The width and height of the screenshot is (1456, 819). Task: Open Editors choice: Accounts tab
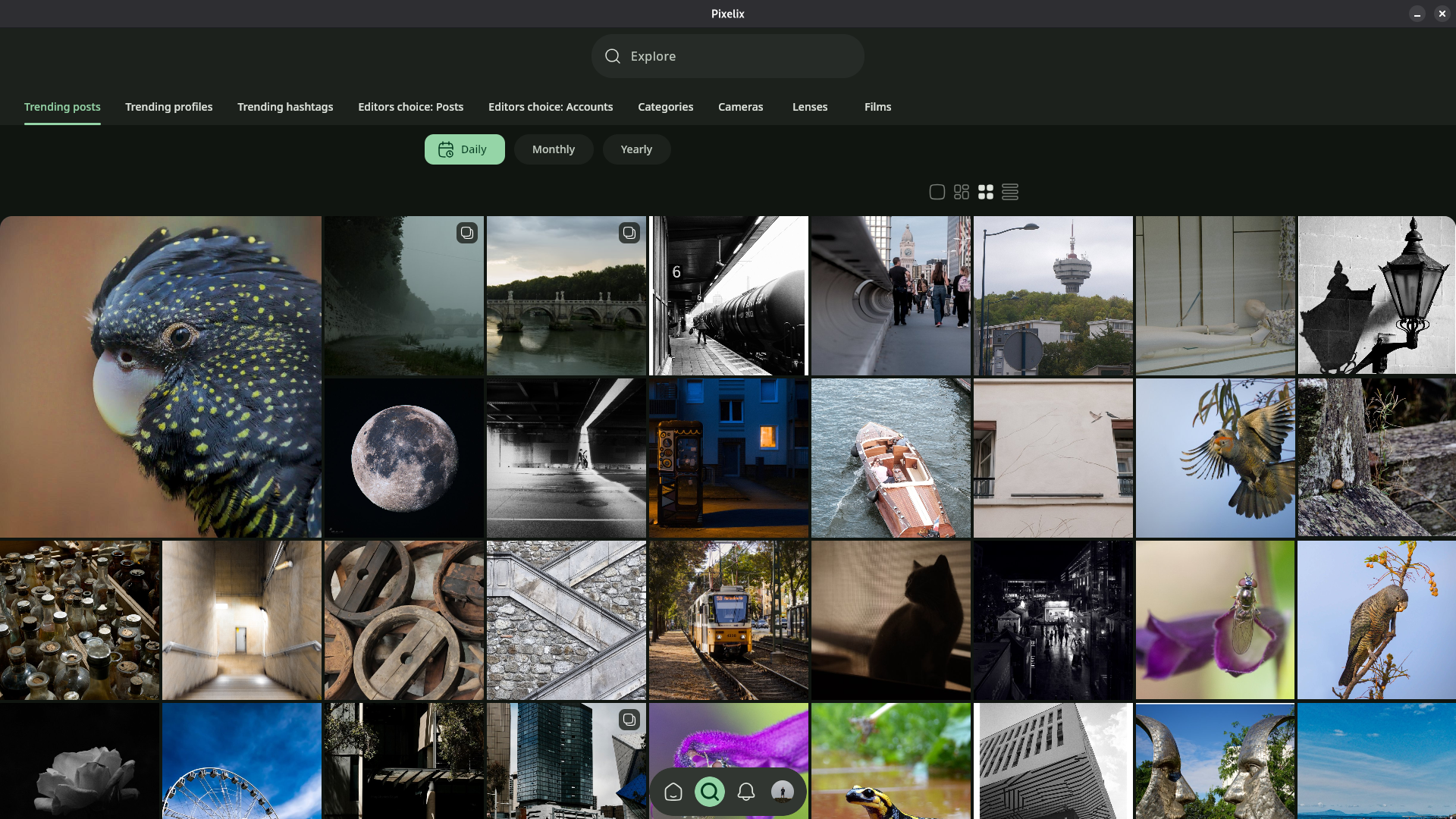[551, 107]
